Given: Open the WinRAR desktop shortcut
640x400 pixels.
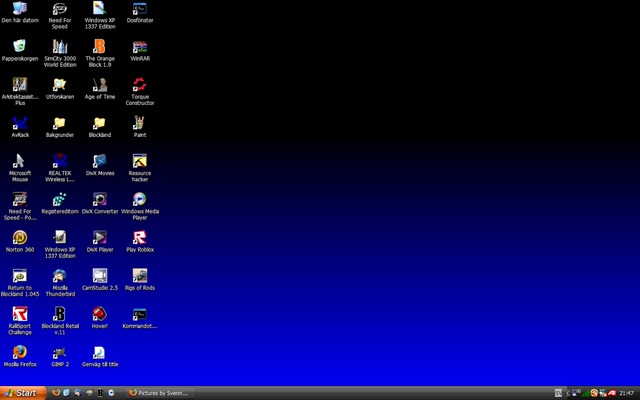Looking at the screenshot, I should click(x=140, y=51).
